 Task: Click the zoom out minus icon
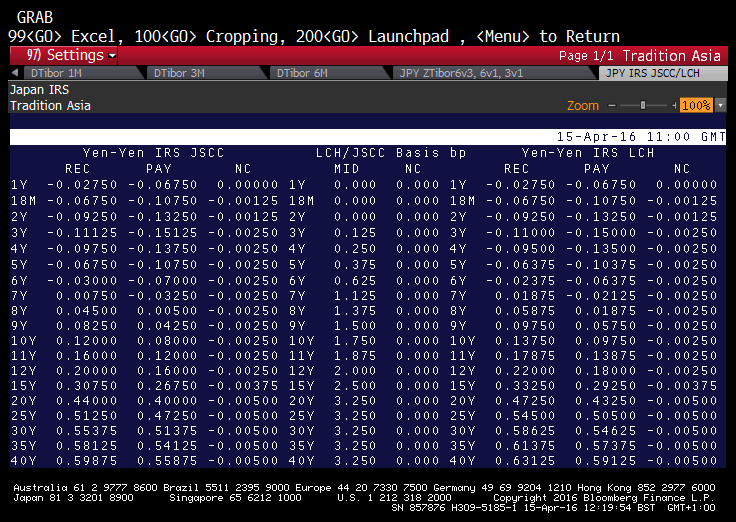[612, 106]
